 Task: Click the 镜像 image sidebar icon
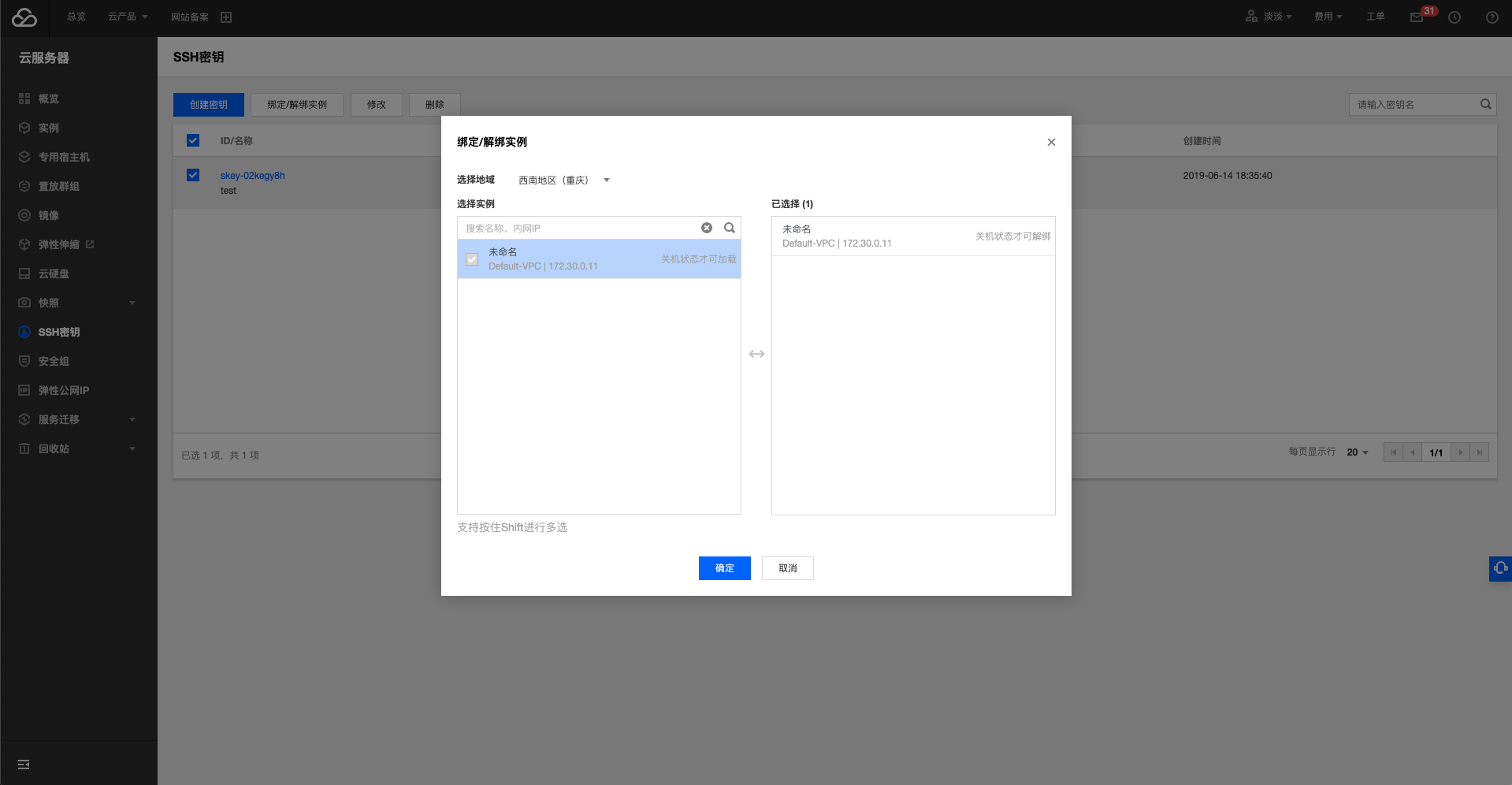tap(24, 215)
